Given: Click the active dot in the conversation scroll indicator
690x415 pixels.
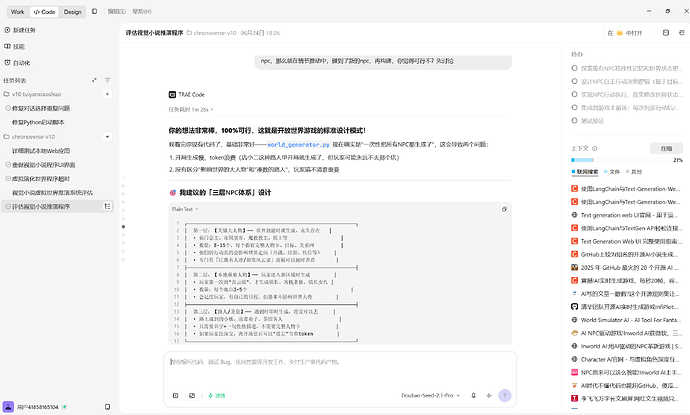Looking at the screenshot, I should tap(123, 227).
